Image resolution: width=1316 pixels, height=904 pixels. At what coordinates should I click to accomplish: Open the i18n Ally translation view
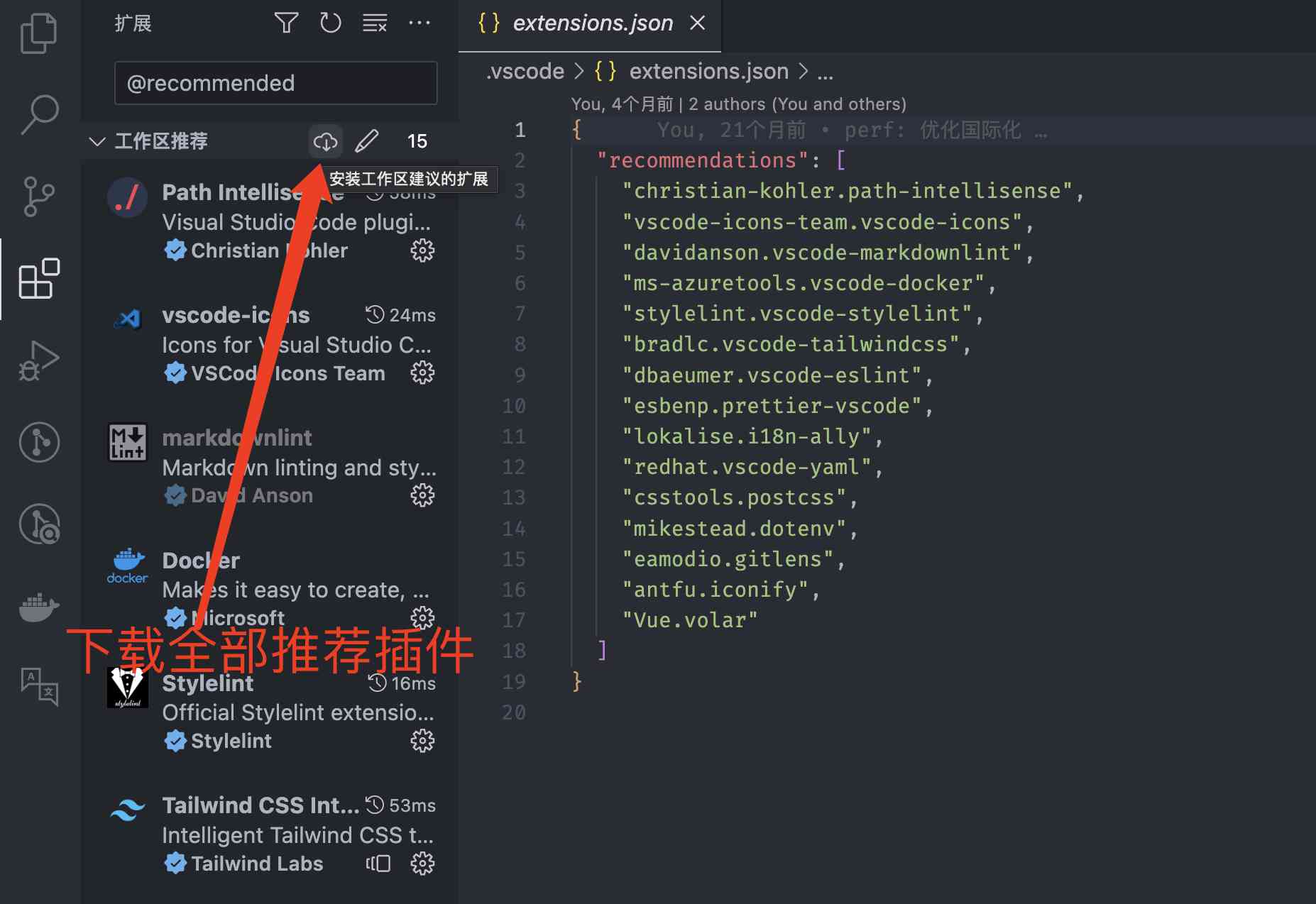tap(38, 686)
